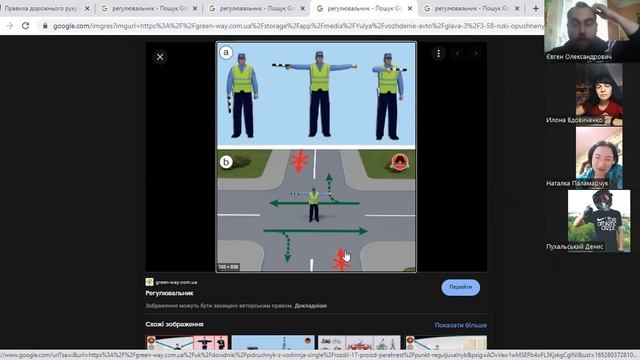The image size is (640, 360).
Task: Select Пухальський Денис's video tile
Action: pos(599,221)
